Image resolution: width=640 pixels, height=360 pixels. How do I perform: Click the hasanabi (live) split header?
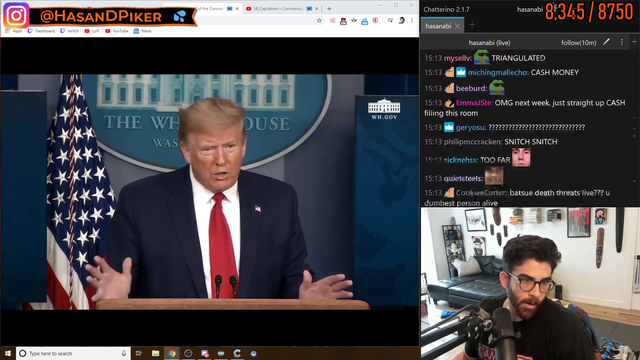click(x=489, y=42)
